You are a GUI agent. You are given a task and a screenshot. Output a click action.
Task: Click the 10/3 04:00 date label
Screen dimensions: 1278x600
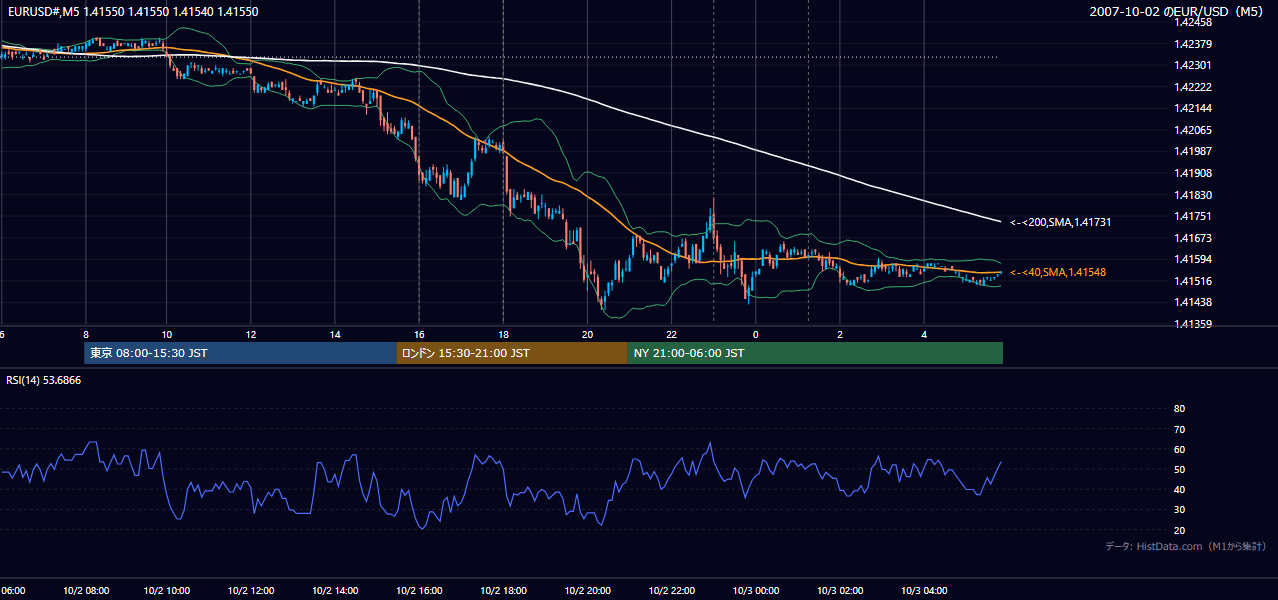click(x=923, y=590)
